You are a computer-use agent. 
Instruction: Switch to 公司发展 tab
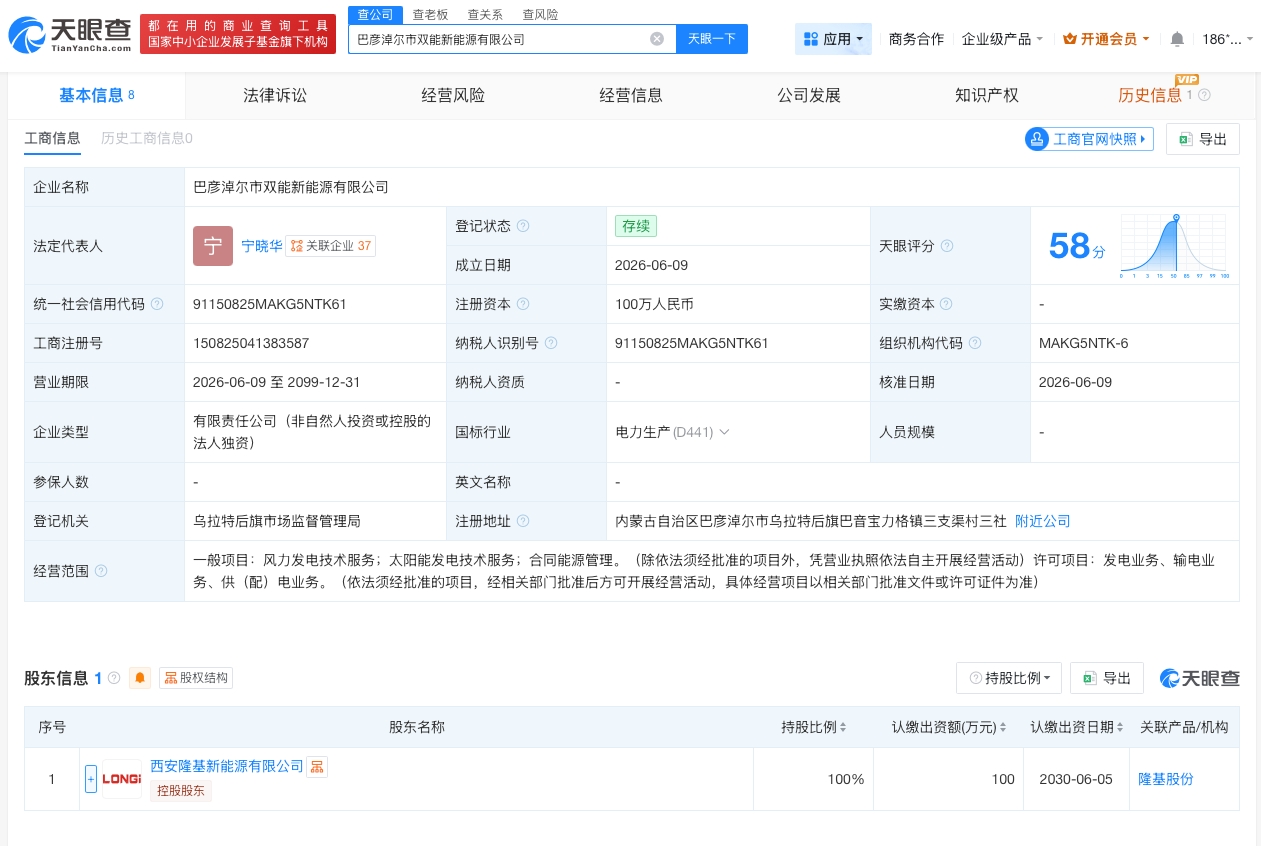coord(809,95)
